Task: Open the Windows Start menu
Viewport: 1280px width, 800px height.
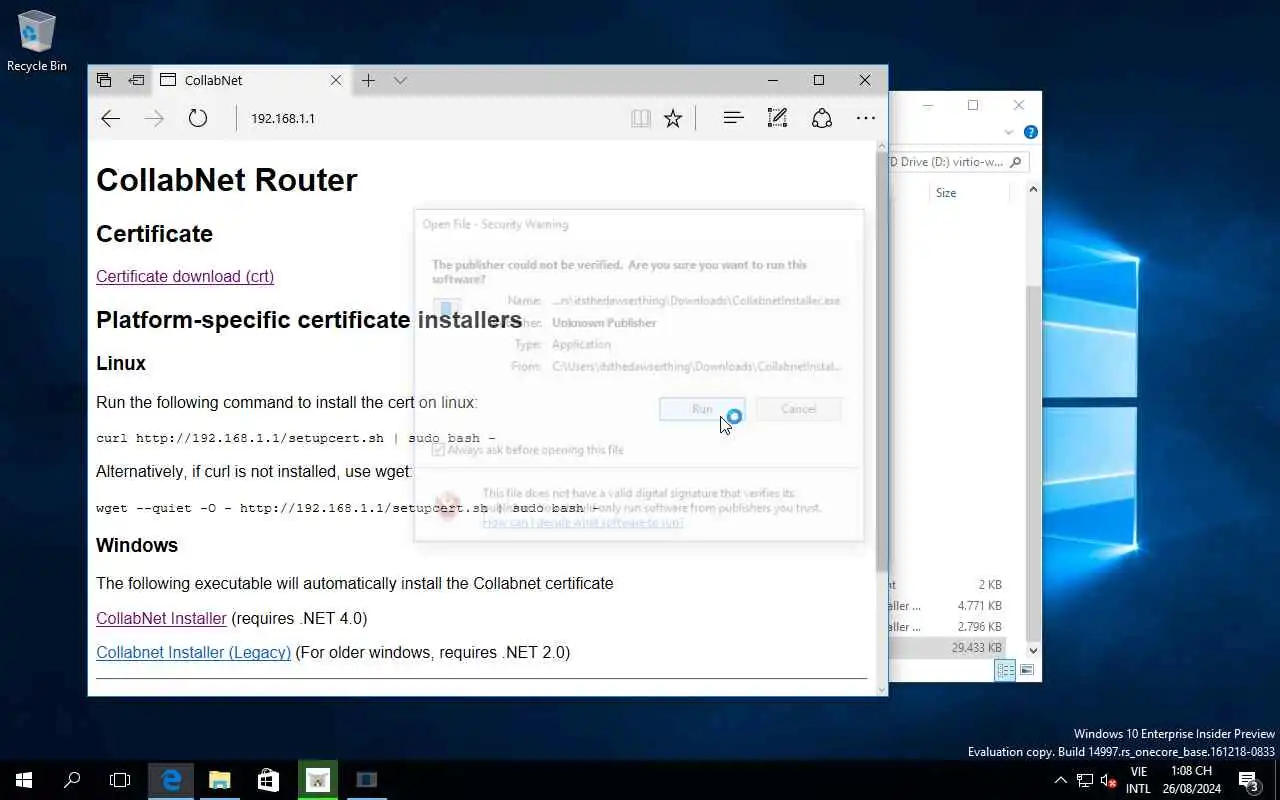Action: click(24, 780)
